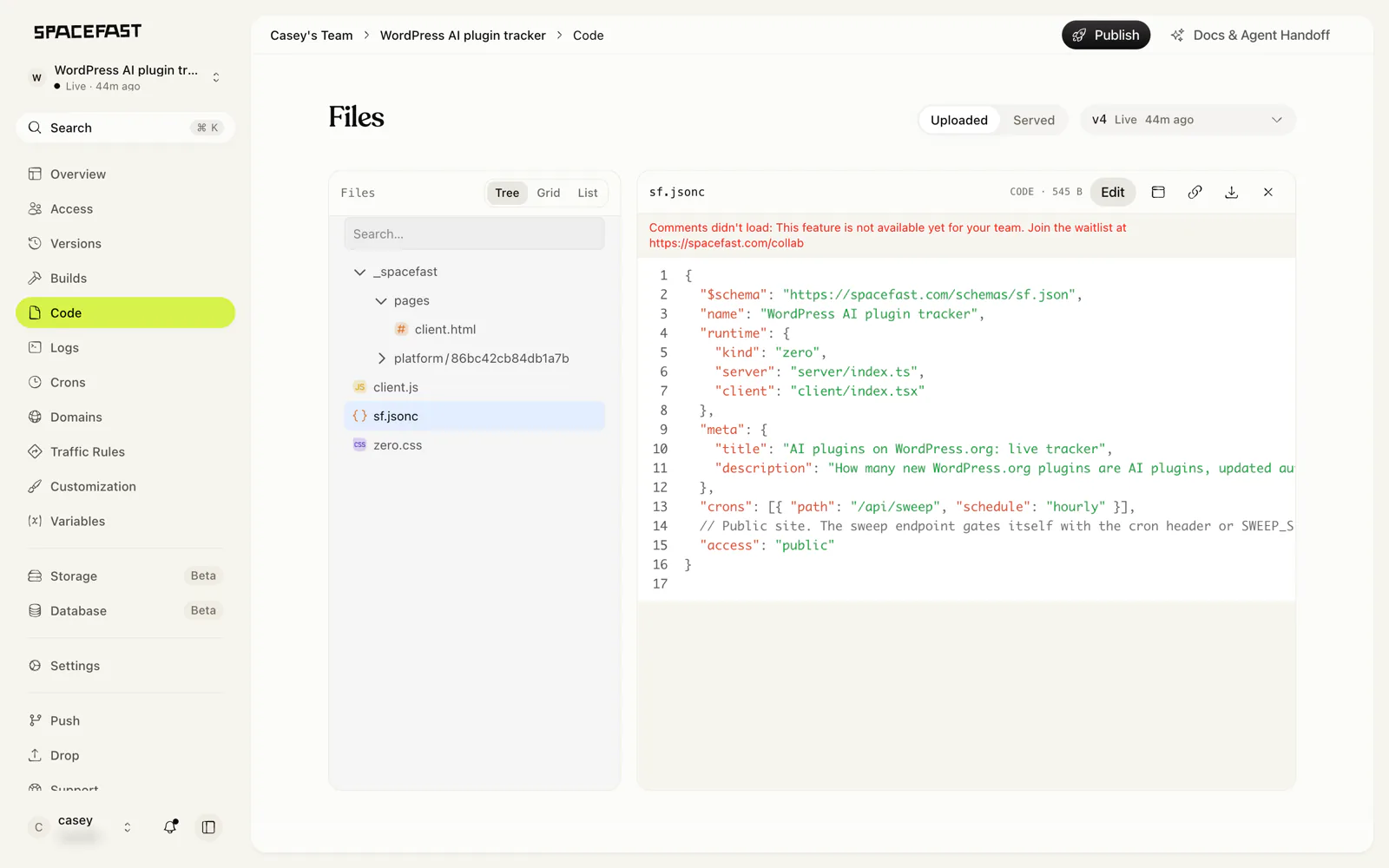Select the List view mode
Viewport: 1389px width, 868px height.
[588, 193]
